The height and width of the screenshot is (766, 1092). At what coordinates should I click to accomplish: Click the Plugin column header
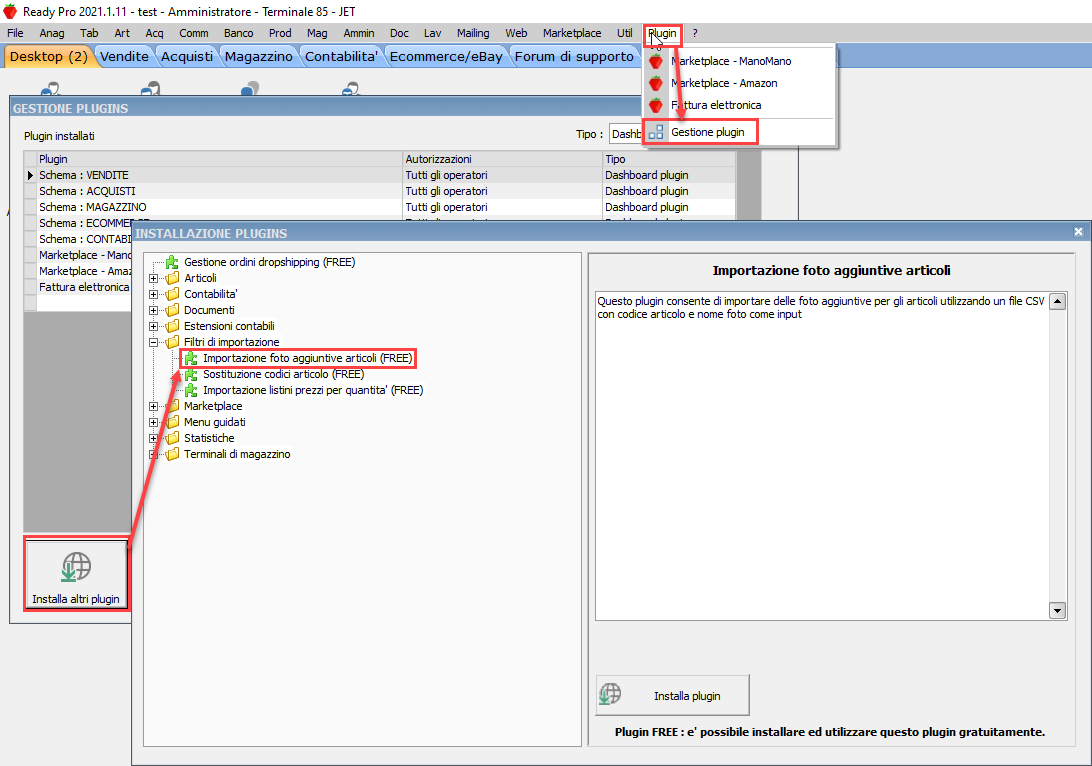[x=219, y=159]
